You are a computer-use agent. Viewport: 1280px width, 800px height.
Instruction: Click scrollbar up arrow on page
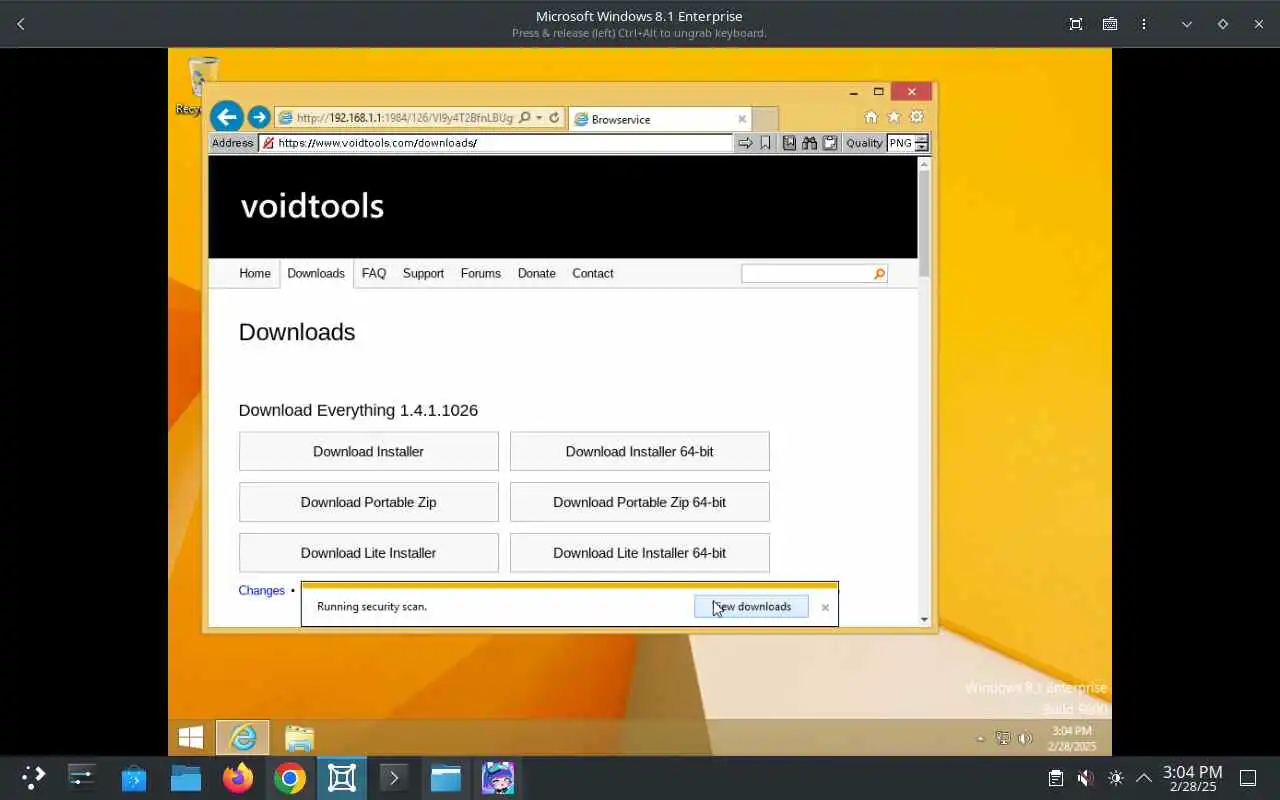924,163
